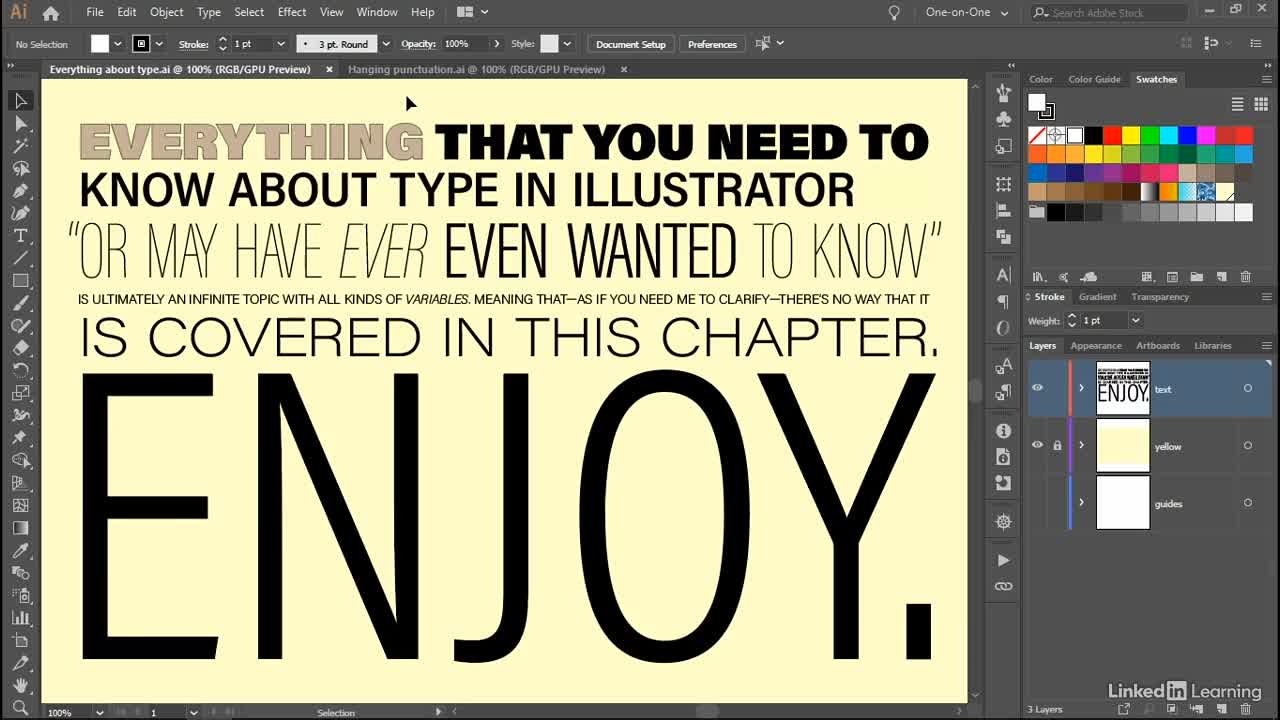
Task: Pick the red swatch in Swatches panel
Action: tap(1112, 135)
